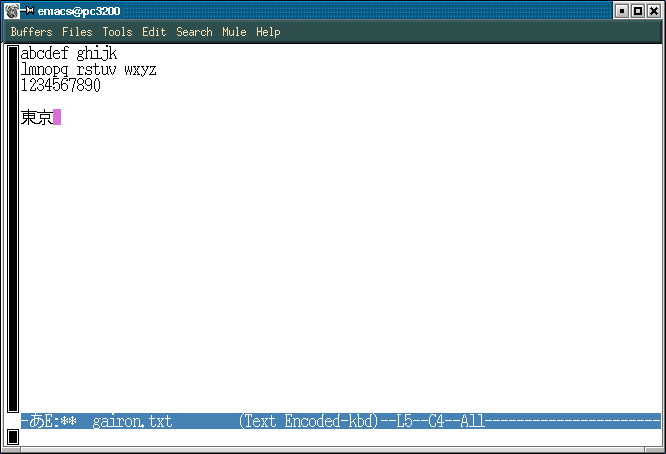Close the emacs window
Image resolution: width=666 pixels, height=454 pixels.
click(x=654, y=11)
